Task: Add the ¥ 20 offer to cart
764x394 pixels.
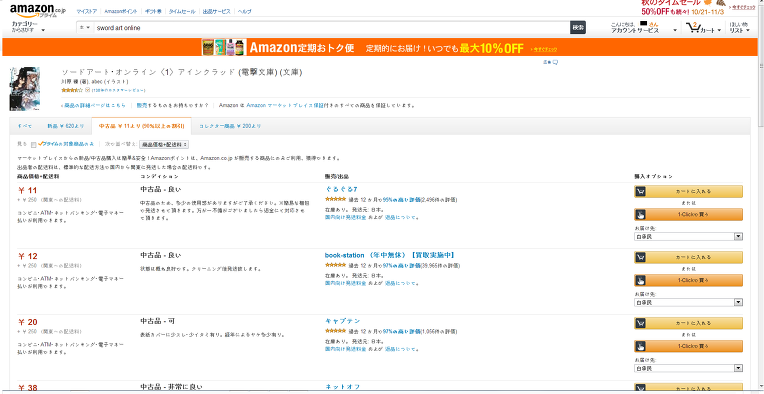Action: 688,323
